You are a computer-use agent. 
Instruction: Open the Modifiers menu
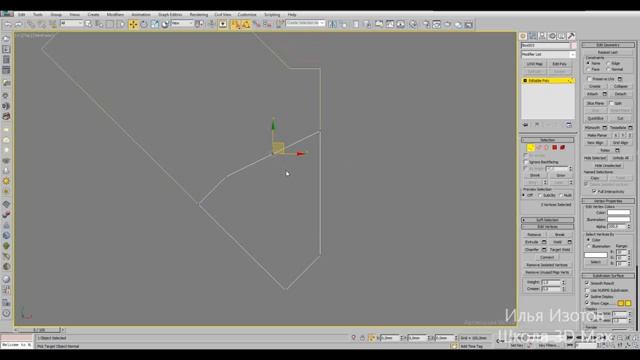[x=115, y=15]
